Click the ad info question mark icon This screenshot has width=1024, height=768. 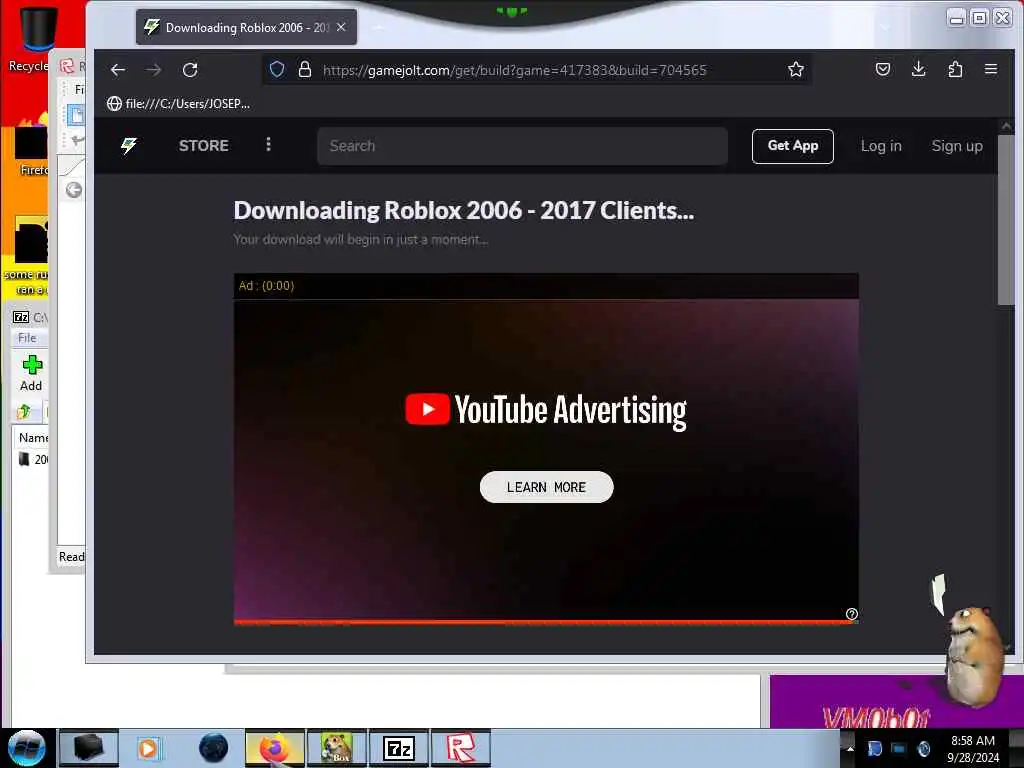(x=852, y=614)
